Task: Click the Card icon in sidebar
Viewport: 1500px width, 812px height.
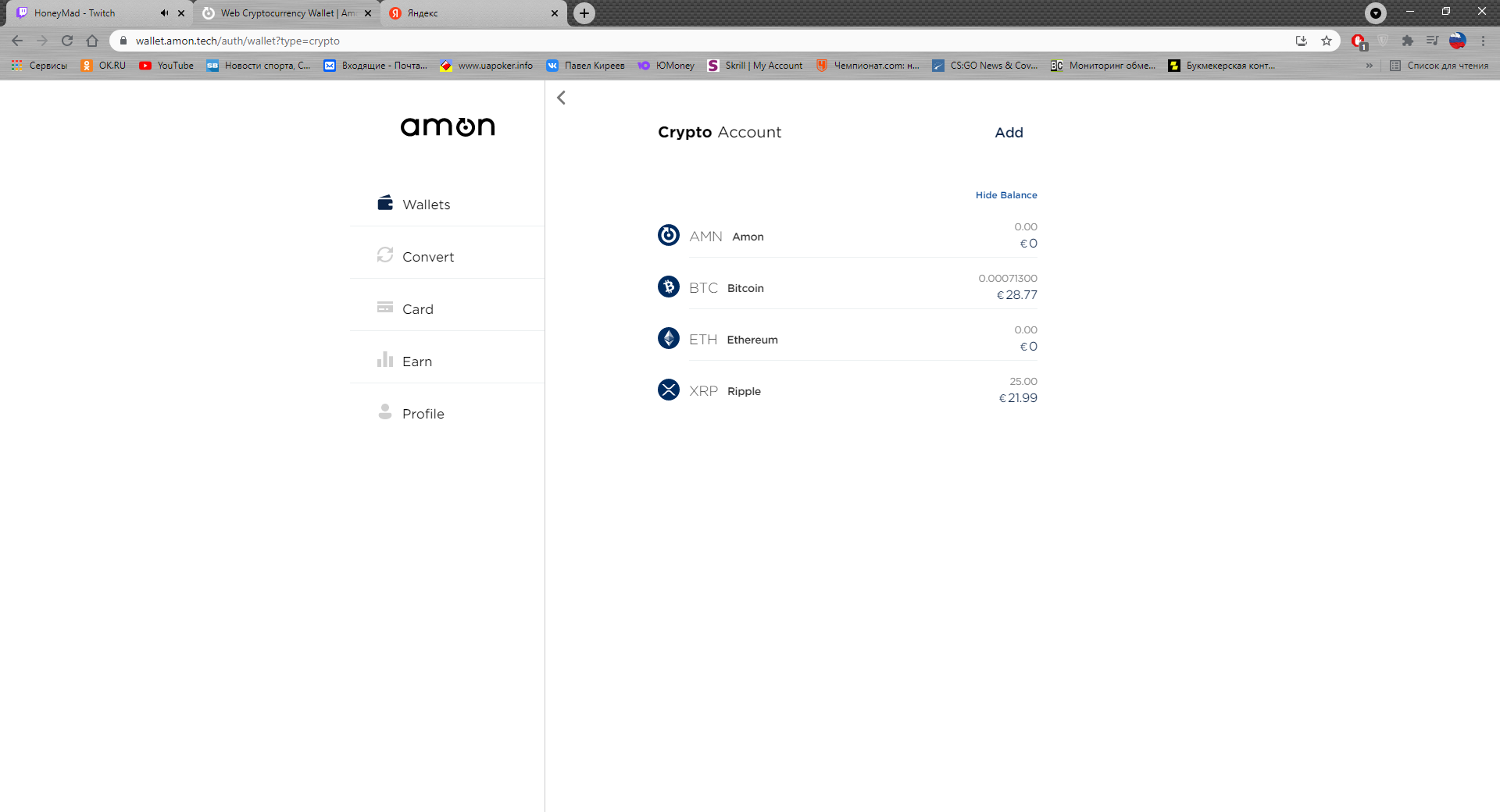Action: [x=385, y=308]
